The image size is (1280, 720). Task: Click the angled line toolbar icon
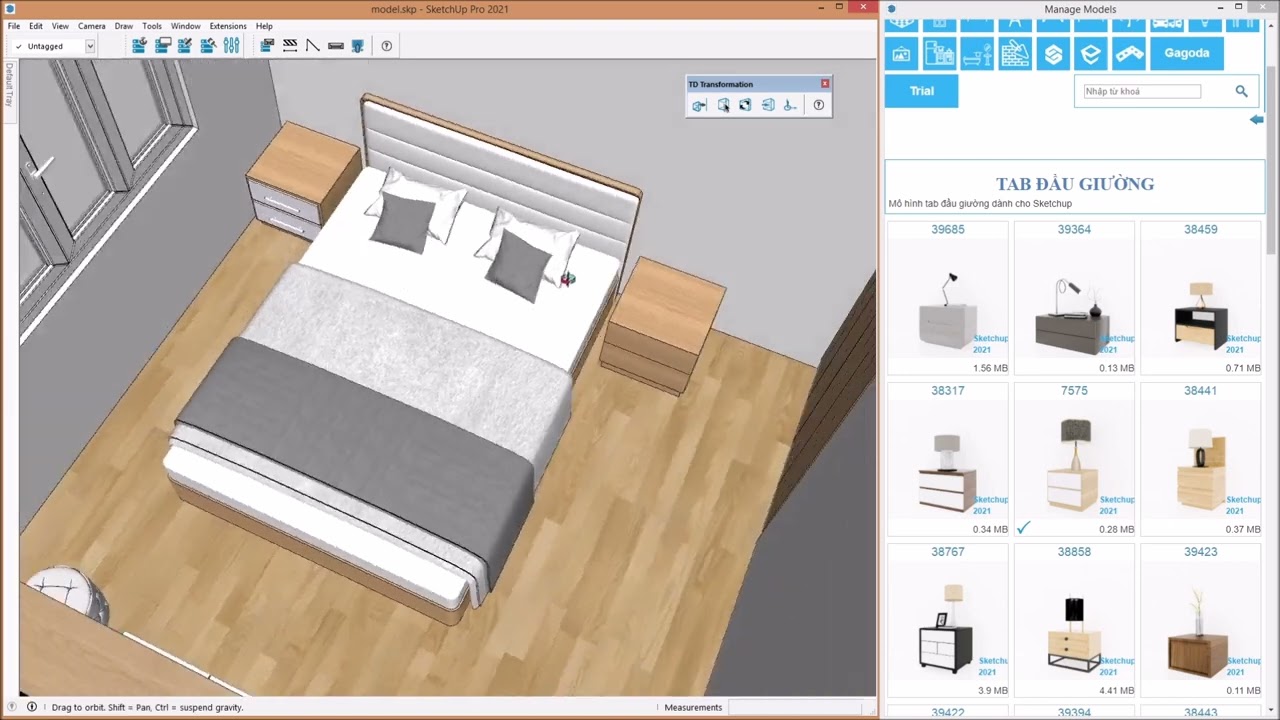tap(313, 45)
